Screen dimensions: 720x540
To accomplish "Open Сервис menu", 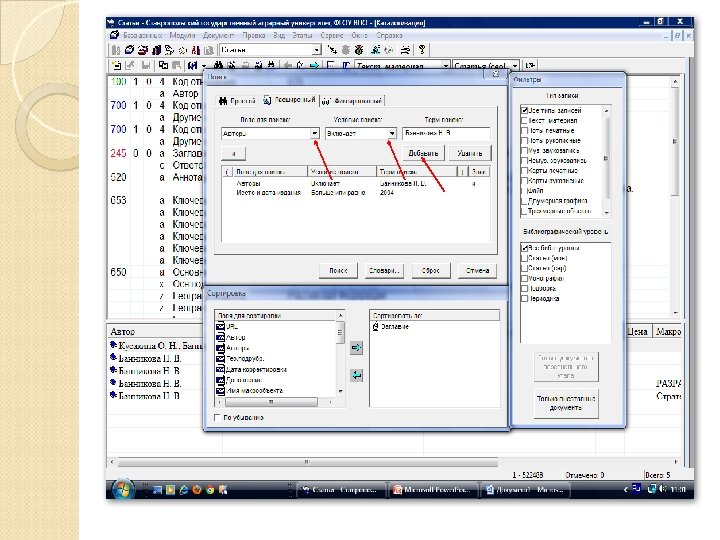I will coord(332,35).
